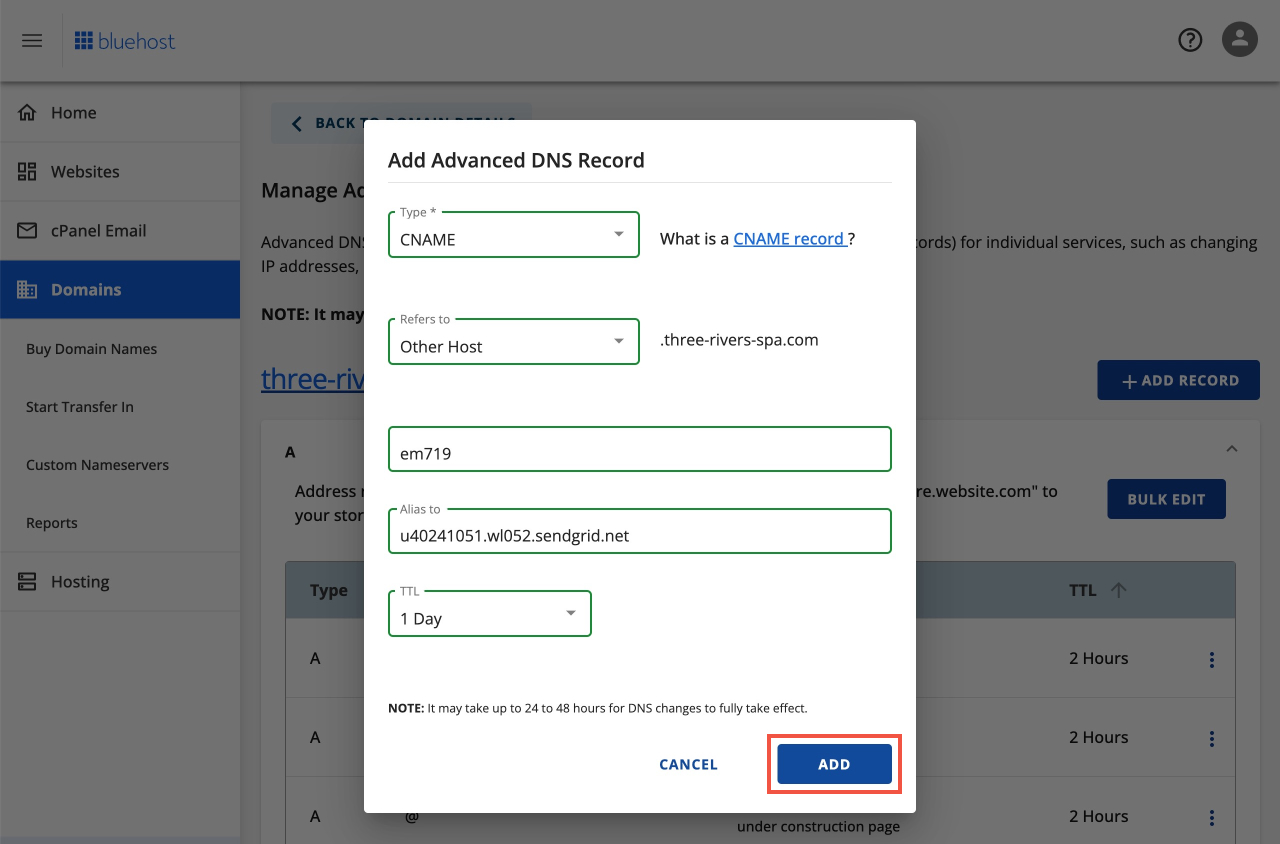Click the back chevron near Back to Domain Details
The image size is (1280, 844).
296,122
